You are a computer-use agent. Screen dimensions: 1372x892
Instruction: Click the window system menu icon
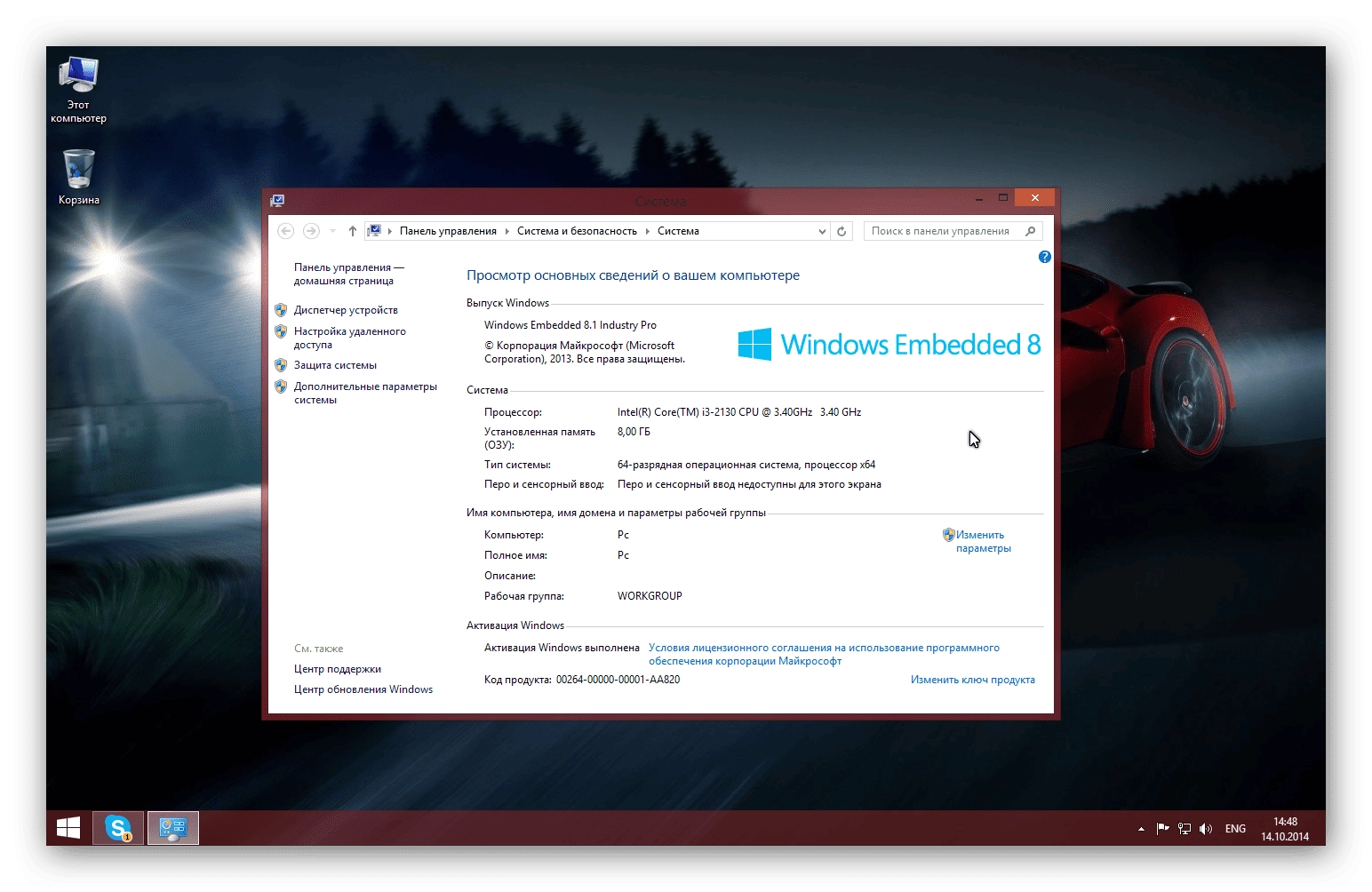[277, 201]
